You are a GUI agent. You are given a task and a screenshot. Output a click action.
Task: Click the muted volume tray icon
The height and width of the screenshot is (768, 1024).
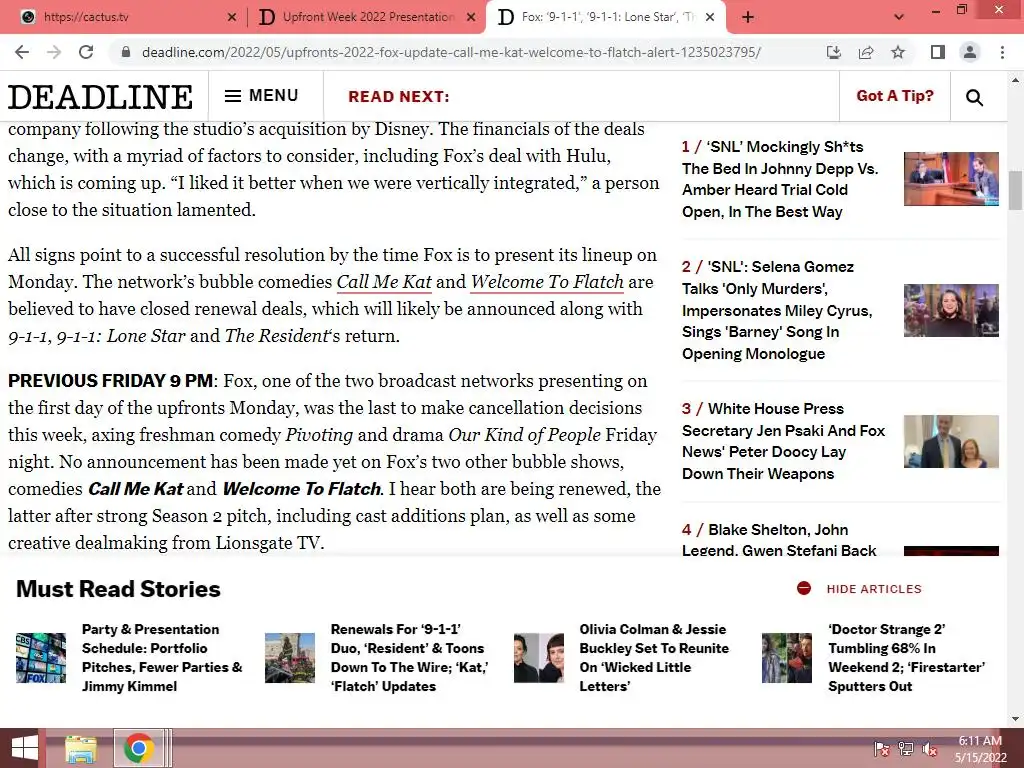click(930, 749)
